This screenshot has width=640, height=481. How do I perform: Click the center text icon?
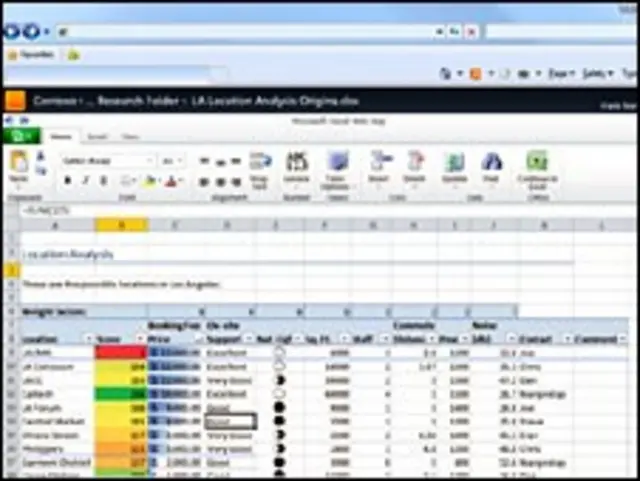pos(220,182)
